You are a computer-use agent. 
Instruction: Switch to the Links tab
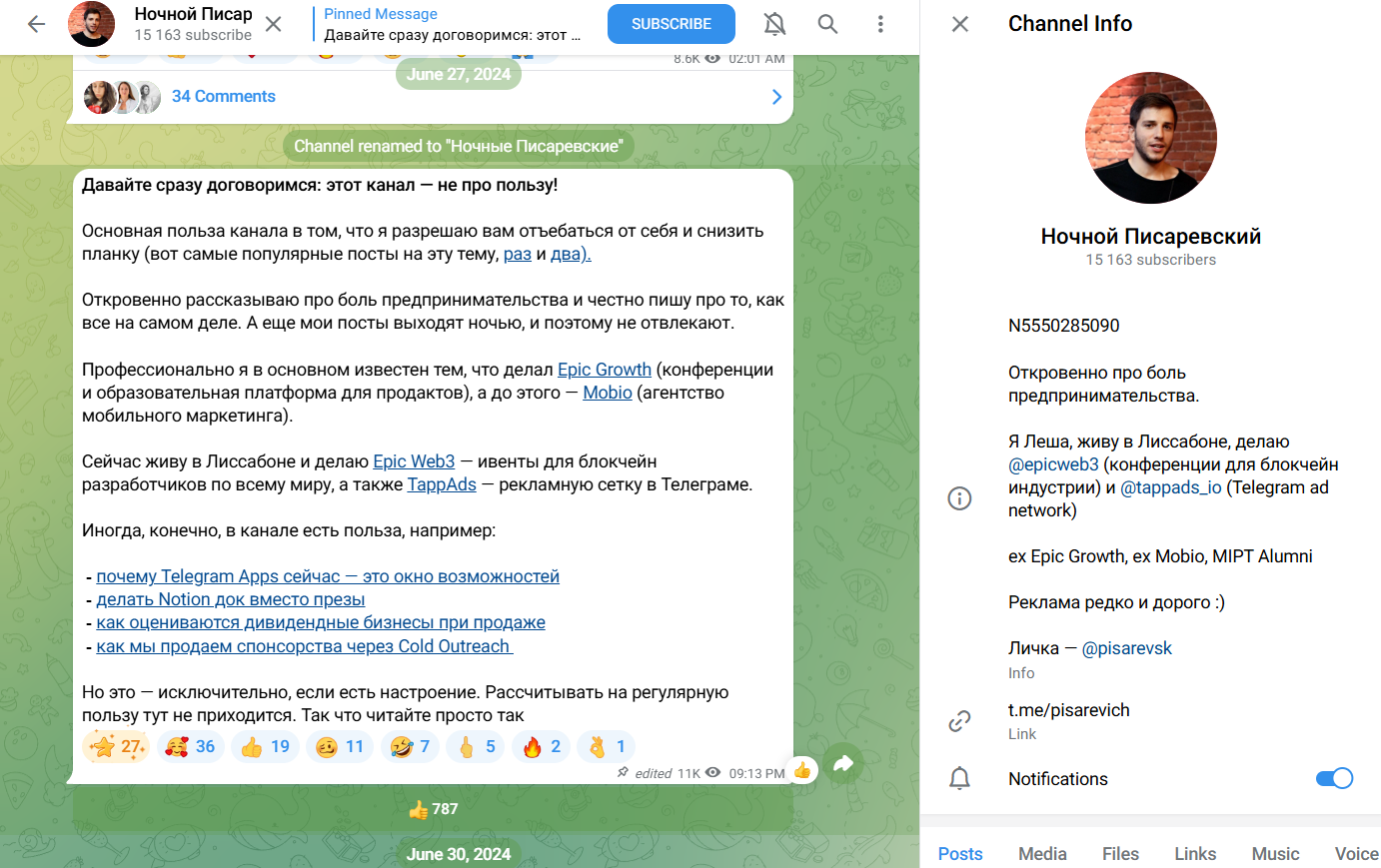pos(1195,854)
